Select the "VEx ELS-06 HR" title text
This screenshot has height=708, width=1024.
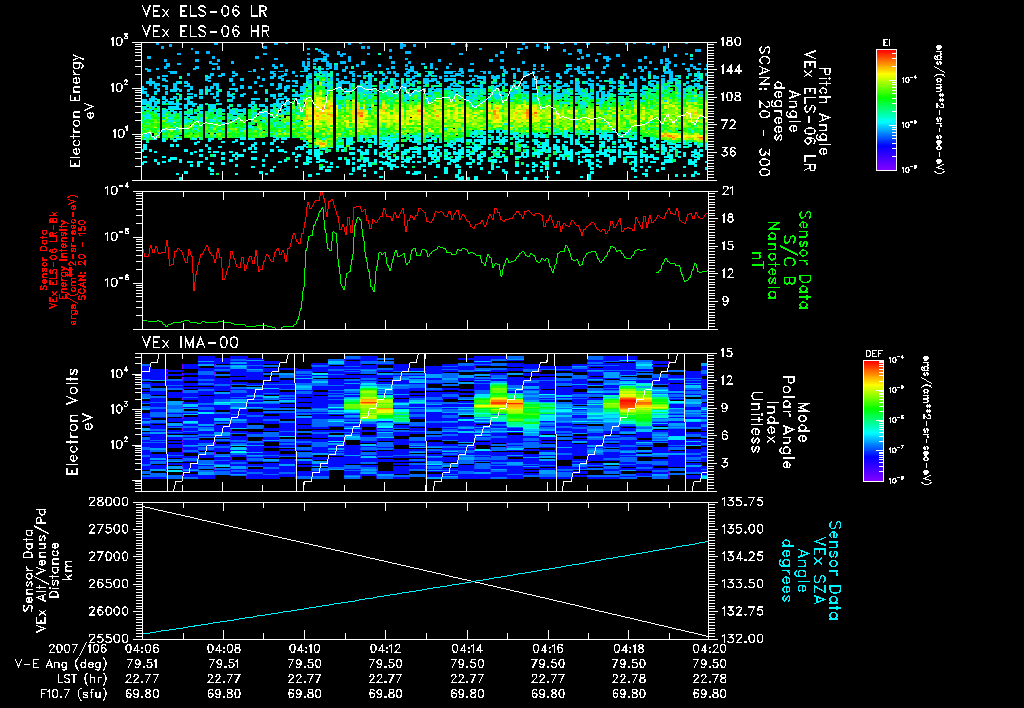pyautogui.click(x=206, y=31)
